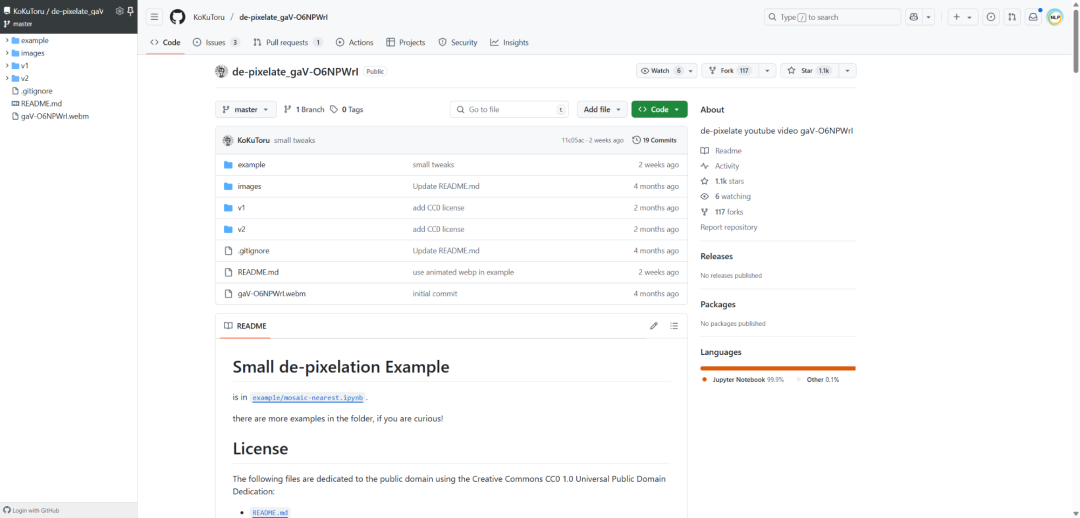Viewport: 1080px width, 518px height.
Task: Open 'use animated webp in example' commit message
Action: [x=463, y=272]
